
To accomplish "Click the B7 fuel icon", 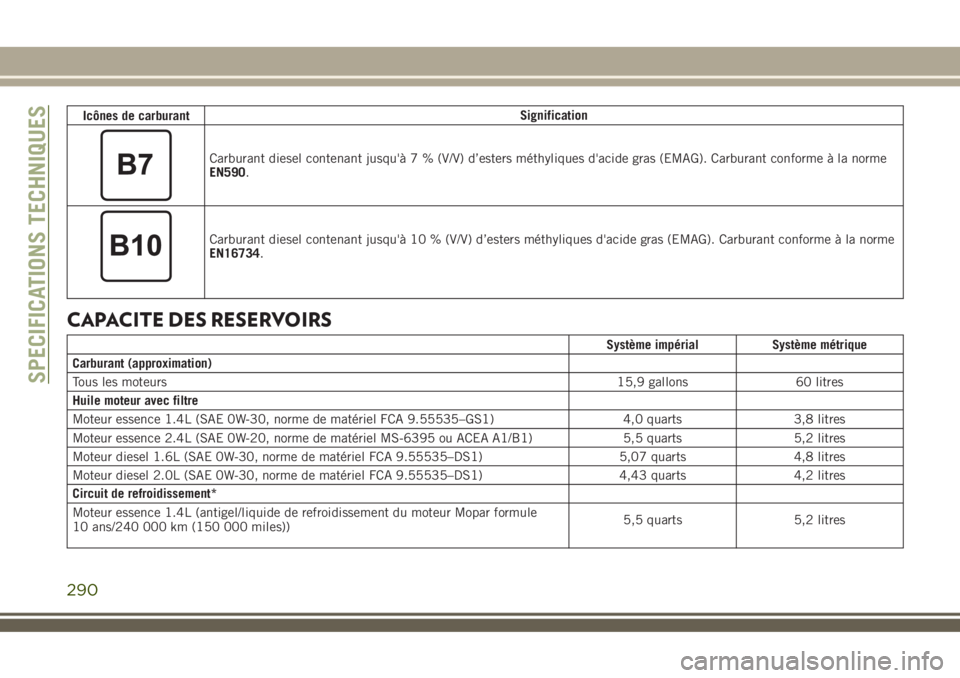I will (136, 165).
